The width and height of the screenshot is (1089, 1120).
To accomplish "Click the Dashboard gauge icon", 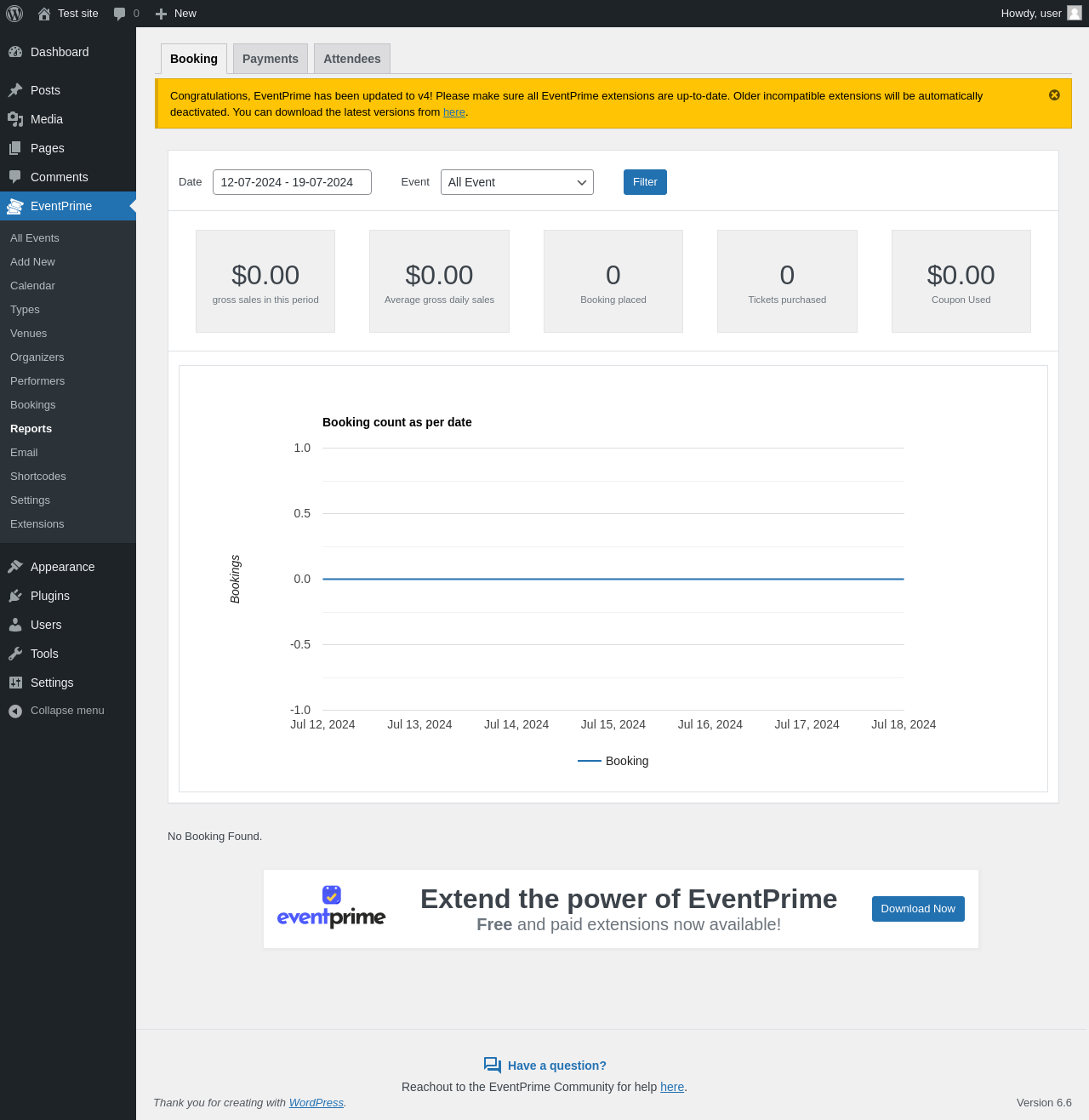I will click(15, 52).
